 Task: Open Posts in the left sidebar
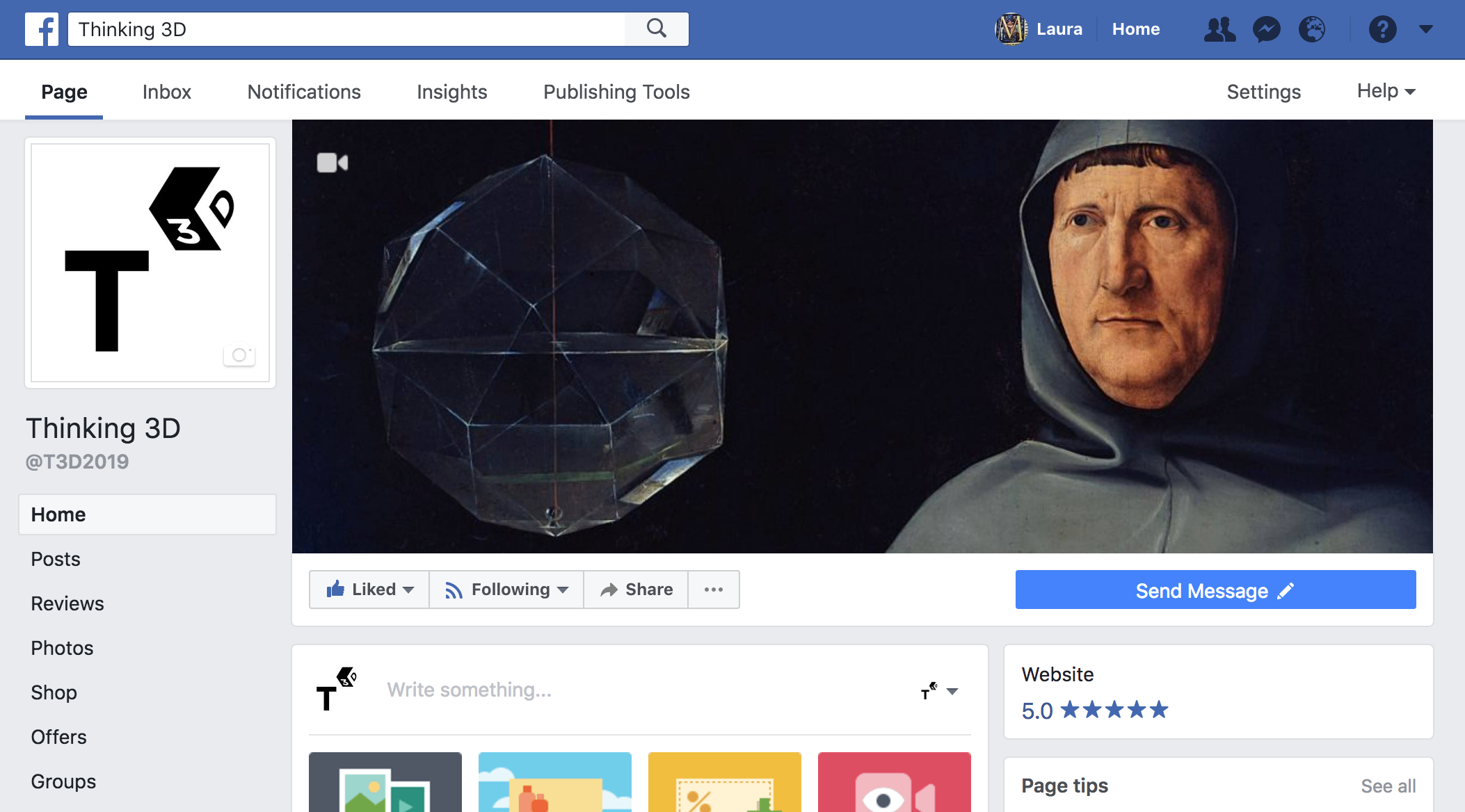click(56, 559)
